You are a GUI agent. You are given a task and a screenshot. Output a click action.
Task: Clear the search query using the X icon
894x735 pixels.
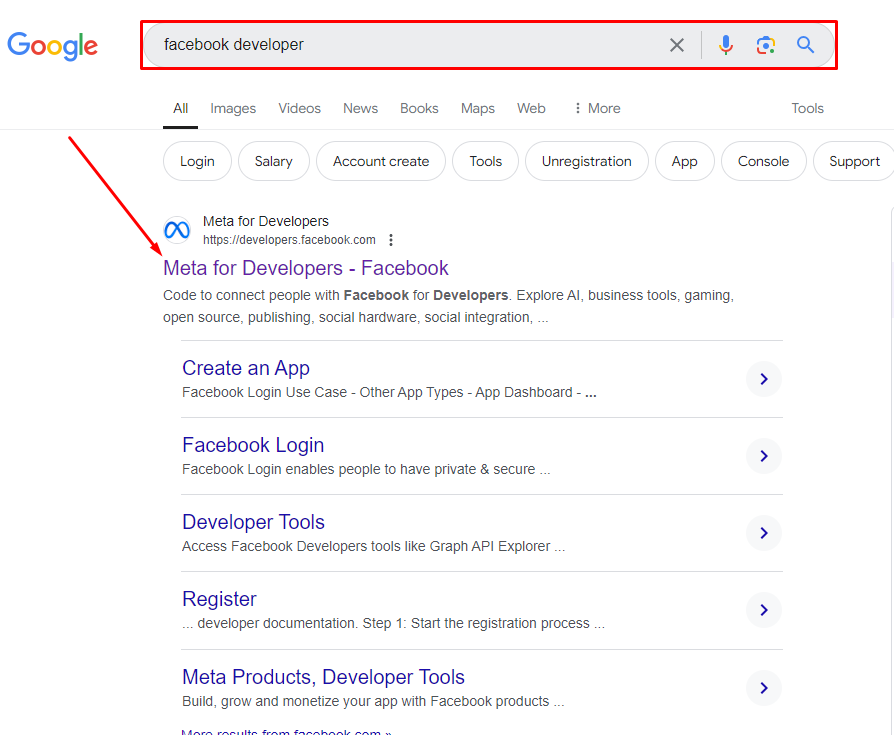point(677,44)
